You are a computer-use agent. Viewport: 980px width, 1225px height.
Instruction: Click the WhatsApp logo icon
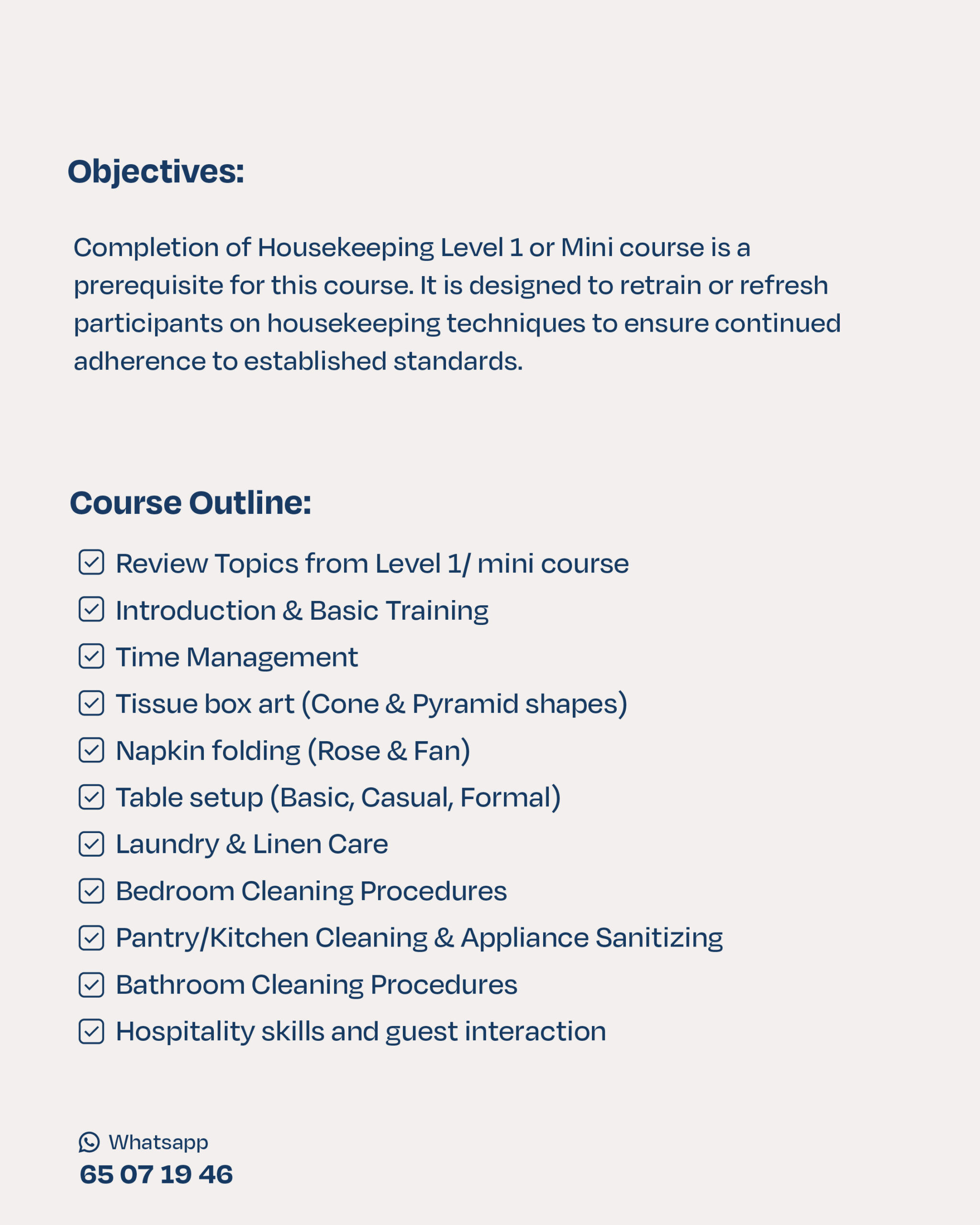coord(89,1142)
